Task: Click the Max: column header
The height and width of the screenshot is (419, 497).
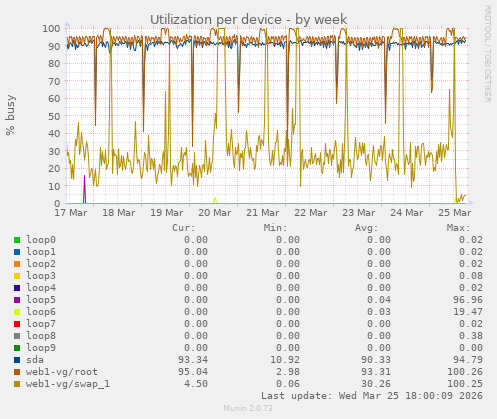Action: [458, 228]
